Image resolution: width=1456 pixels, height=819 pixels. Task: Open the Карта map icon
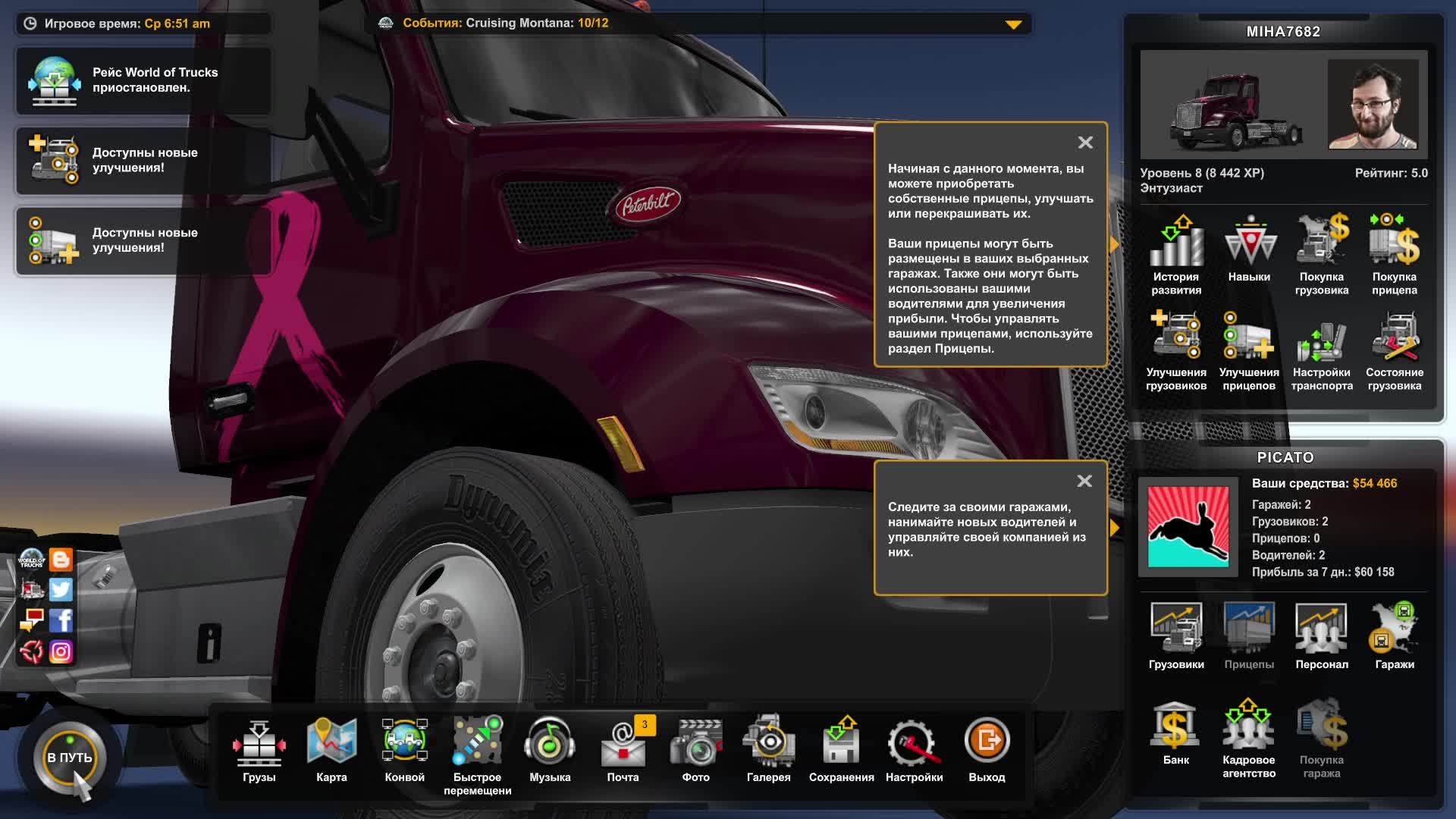coord(331,743)
